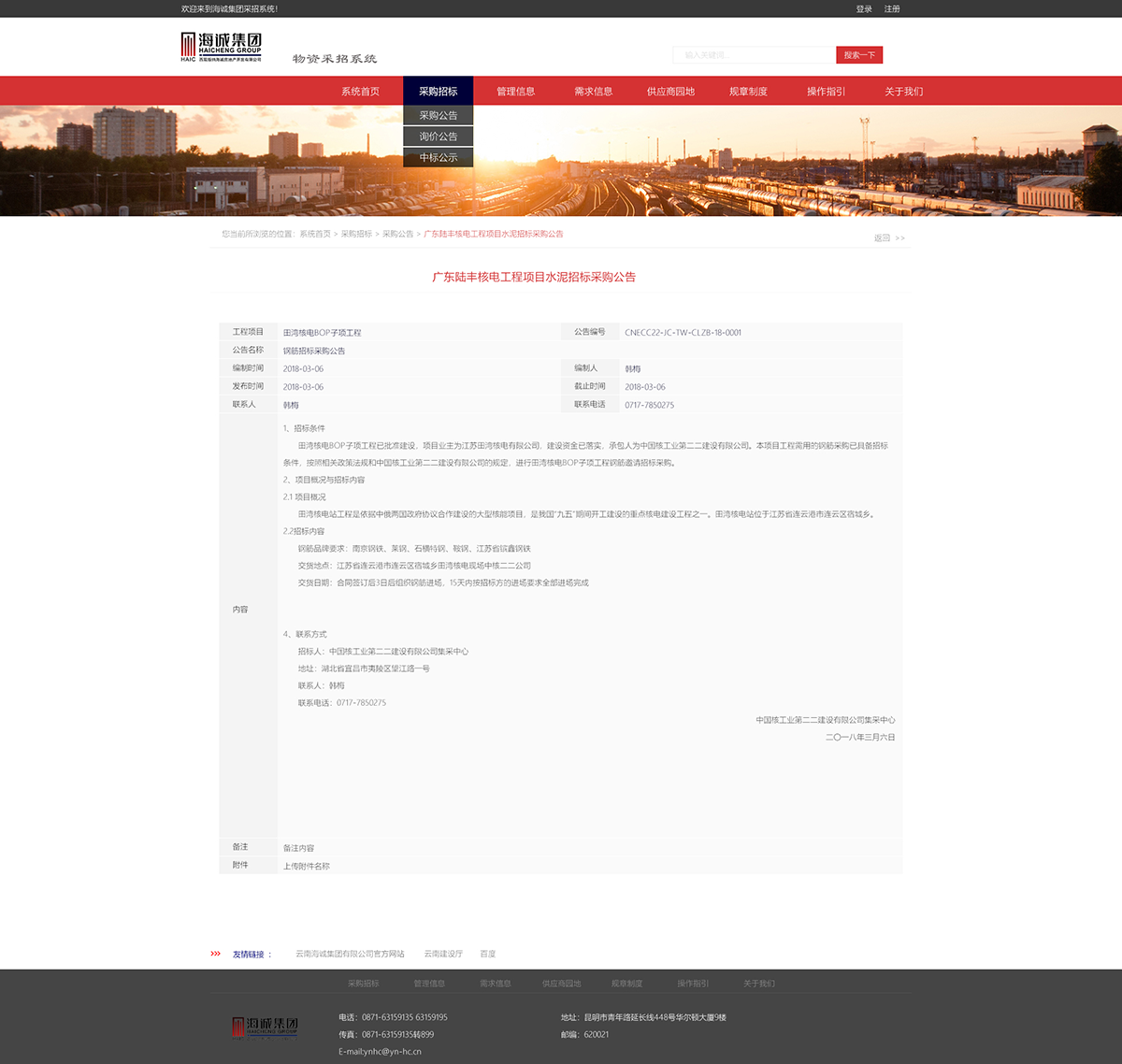
Task: Click the 登录 link at top right
Action: point(864,9)
